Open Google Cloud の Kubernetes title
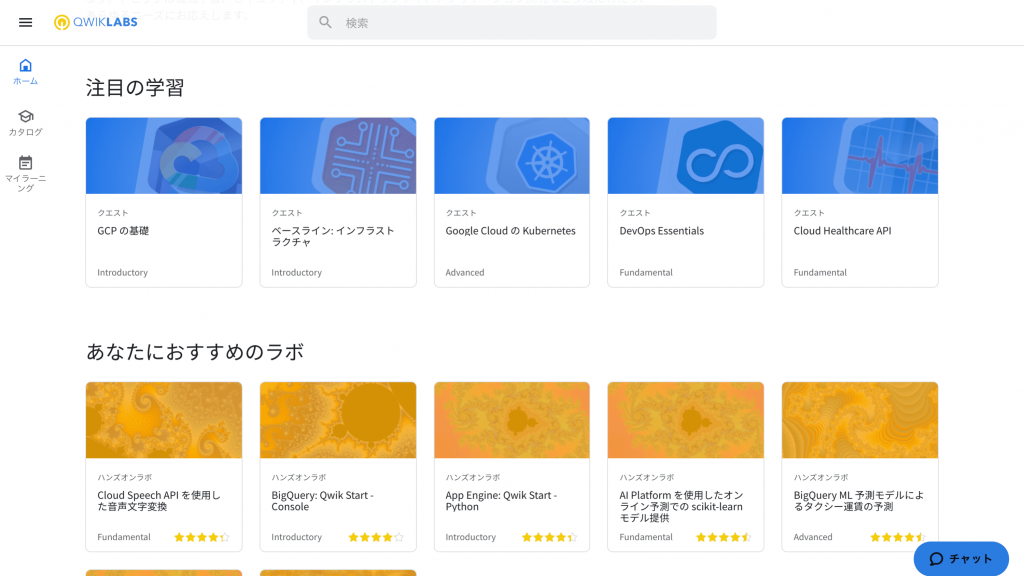 511,231
